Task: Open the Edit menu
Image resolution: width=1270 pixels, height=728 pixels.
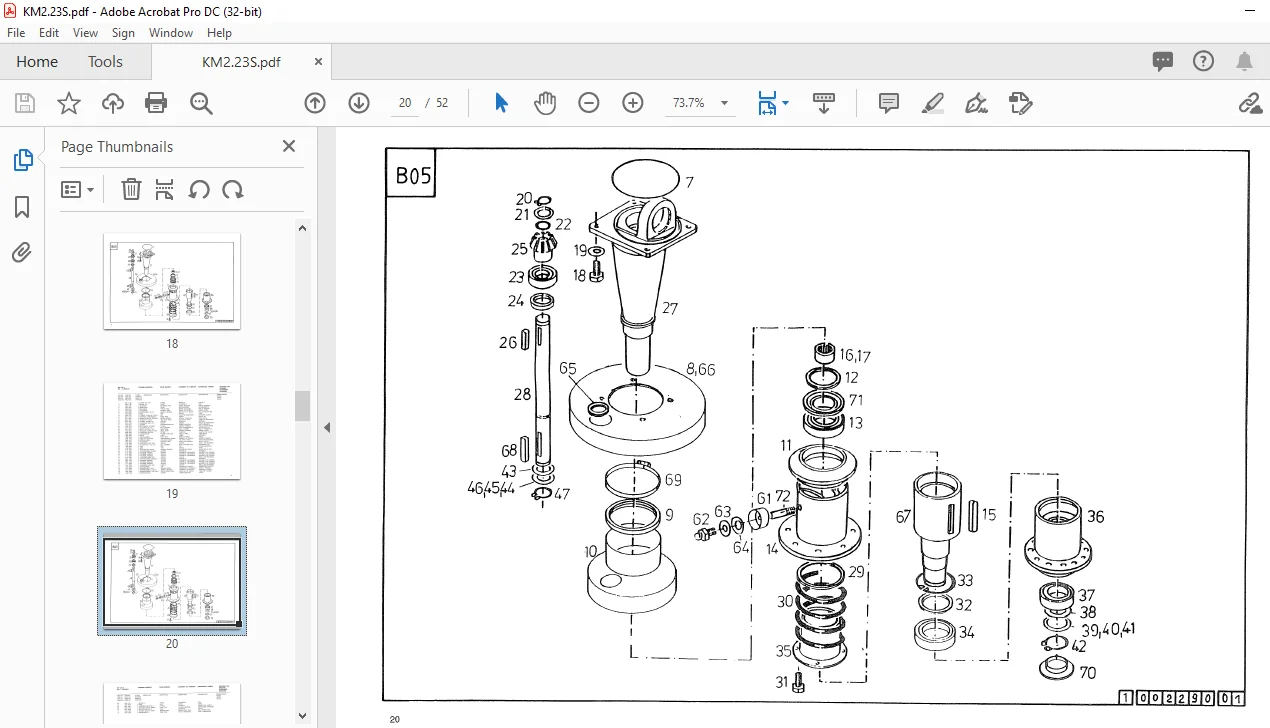Action: (x=49, y=33)
